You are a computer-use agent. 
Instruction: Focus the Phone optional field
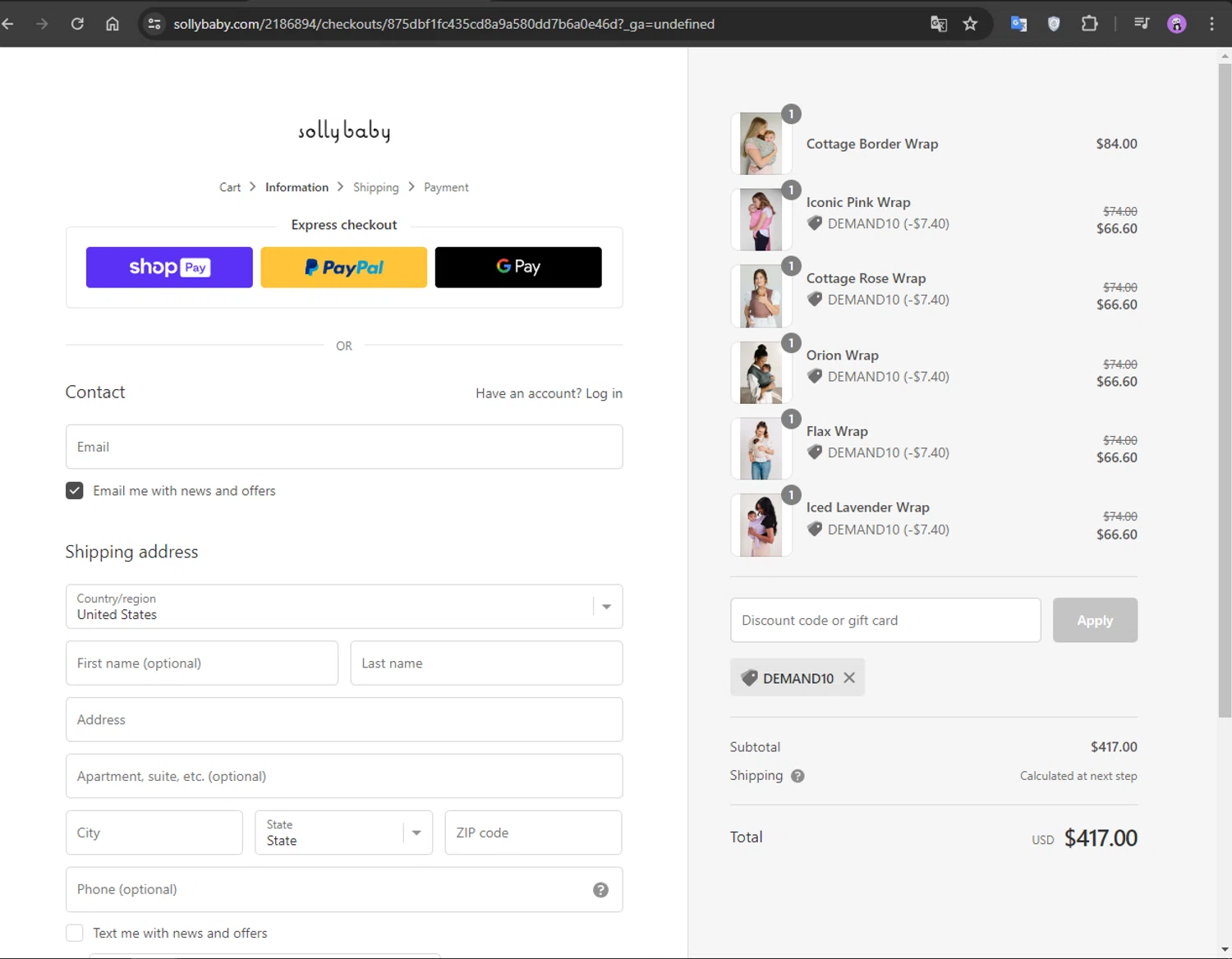[344, 889]
